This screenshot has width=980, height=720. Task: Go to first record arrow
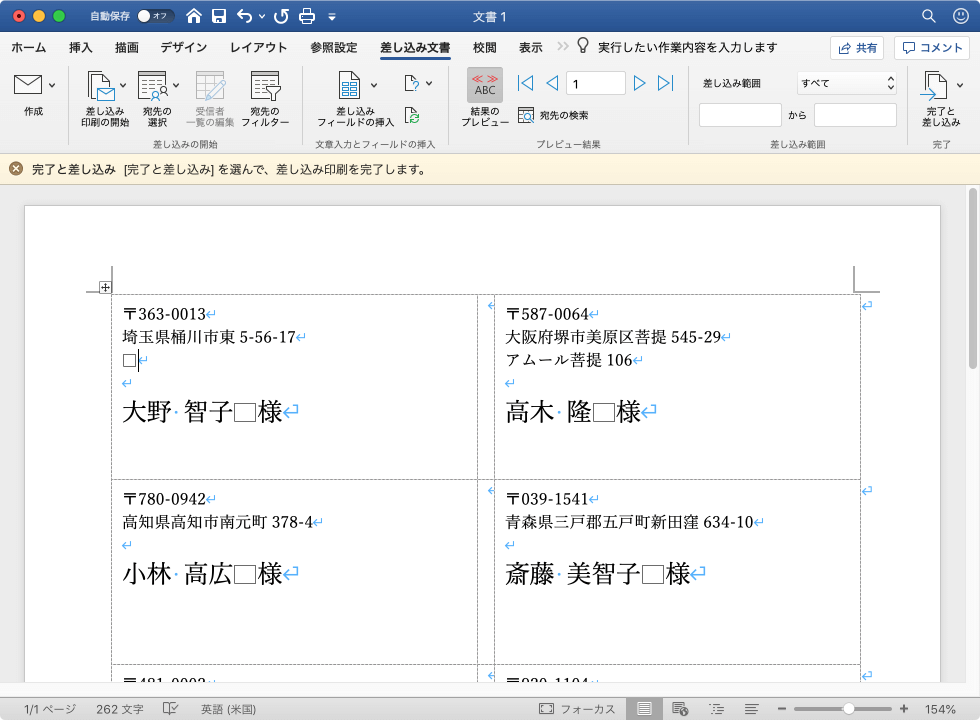tap(526, 82)
